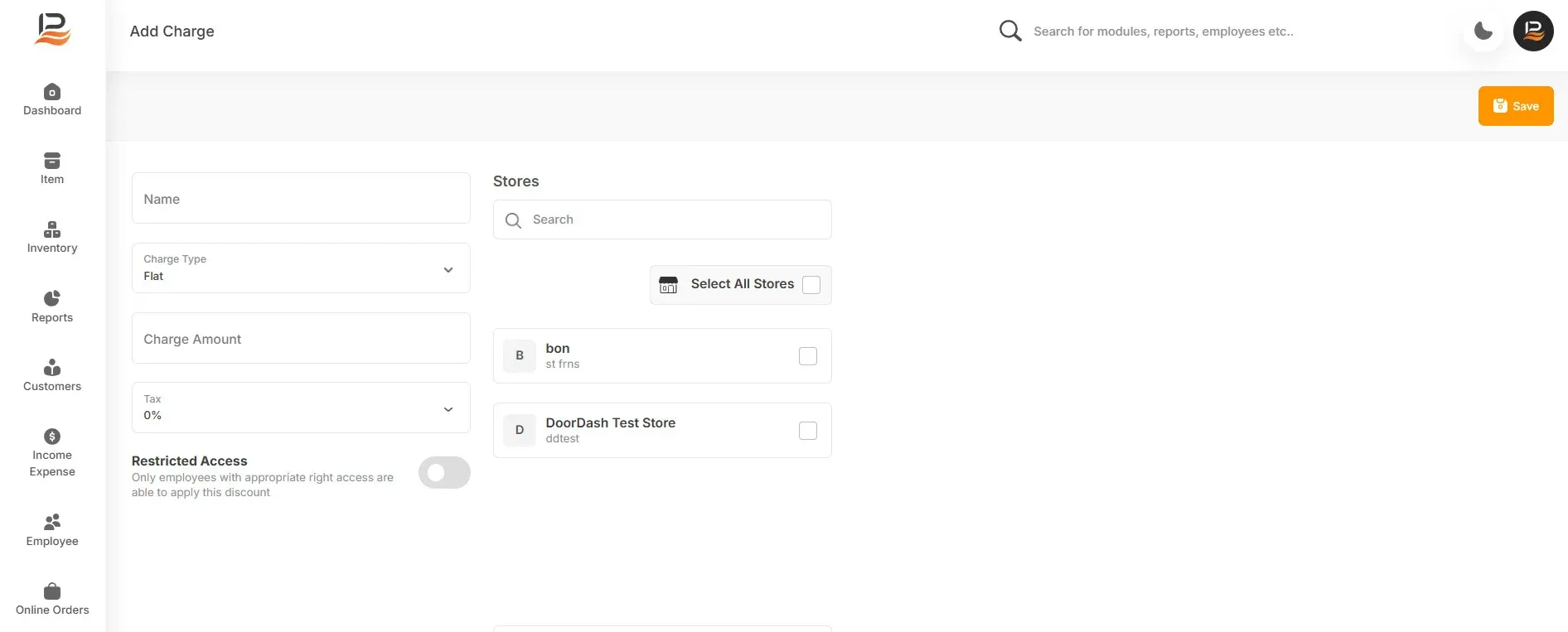Viewport: 1568px width, 632px height.
Task: Toggle dark mode moon icon
Action: tap(1483, 31)
